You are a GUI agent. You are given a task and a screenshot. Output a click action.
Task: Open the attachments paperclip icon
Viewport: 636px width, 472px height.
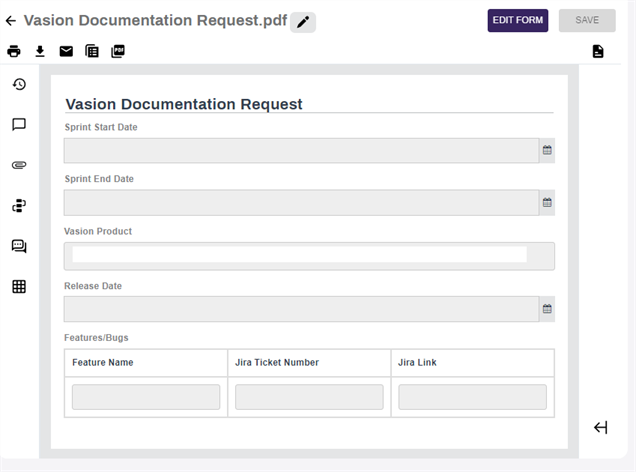19,165
